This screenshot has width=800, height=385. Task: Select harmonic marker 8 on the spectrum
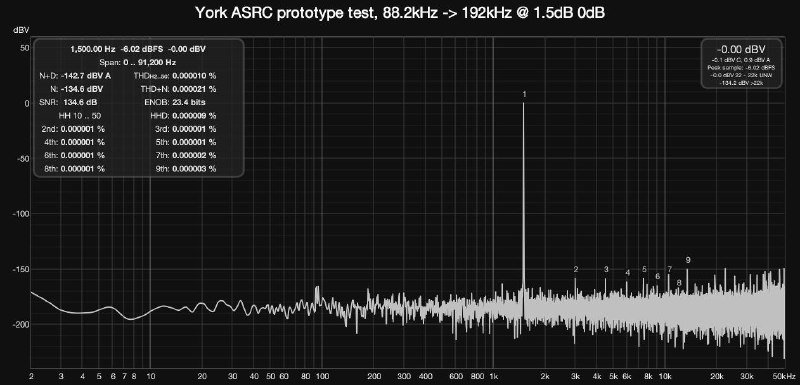(x=679, y=283)
